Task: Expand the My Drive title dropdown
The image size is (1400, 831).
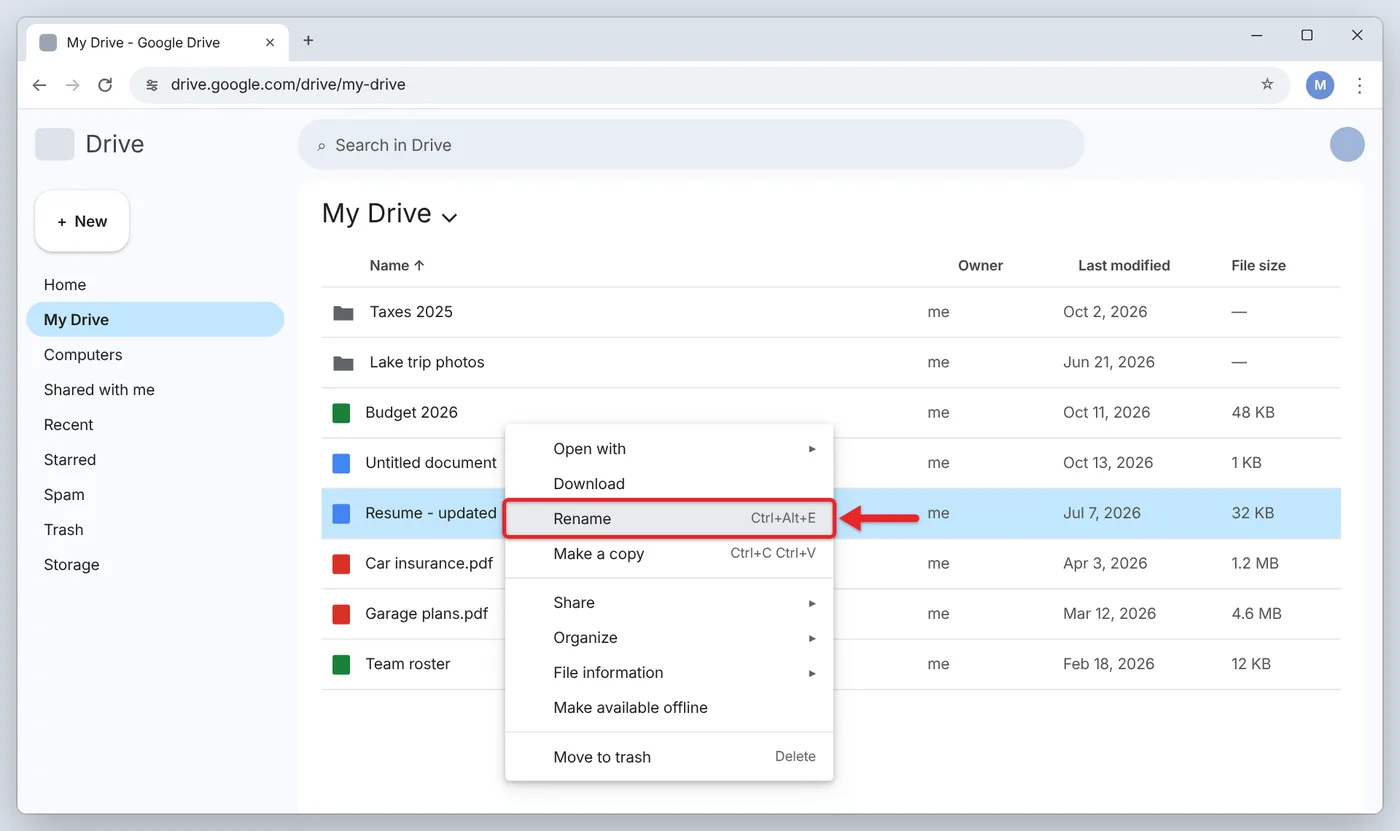Action: click(449, 217)
